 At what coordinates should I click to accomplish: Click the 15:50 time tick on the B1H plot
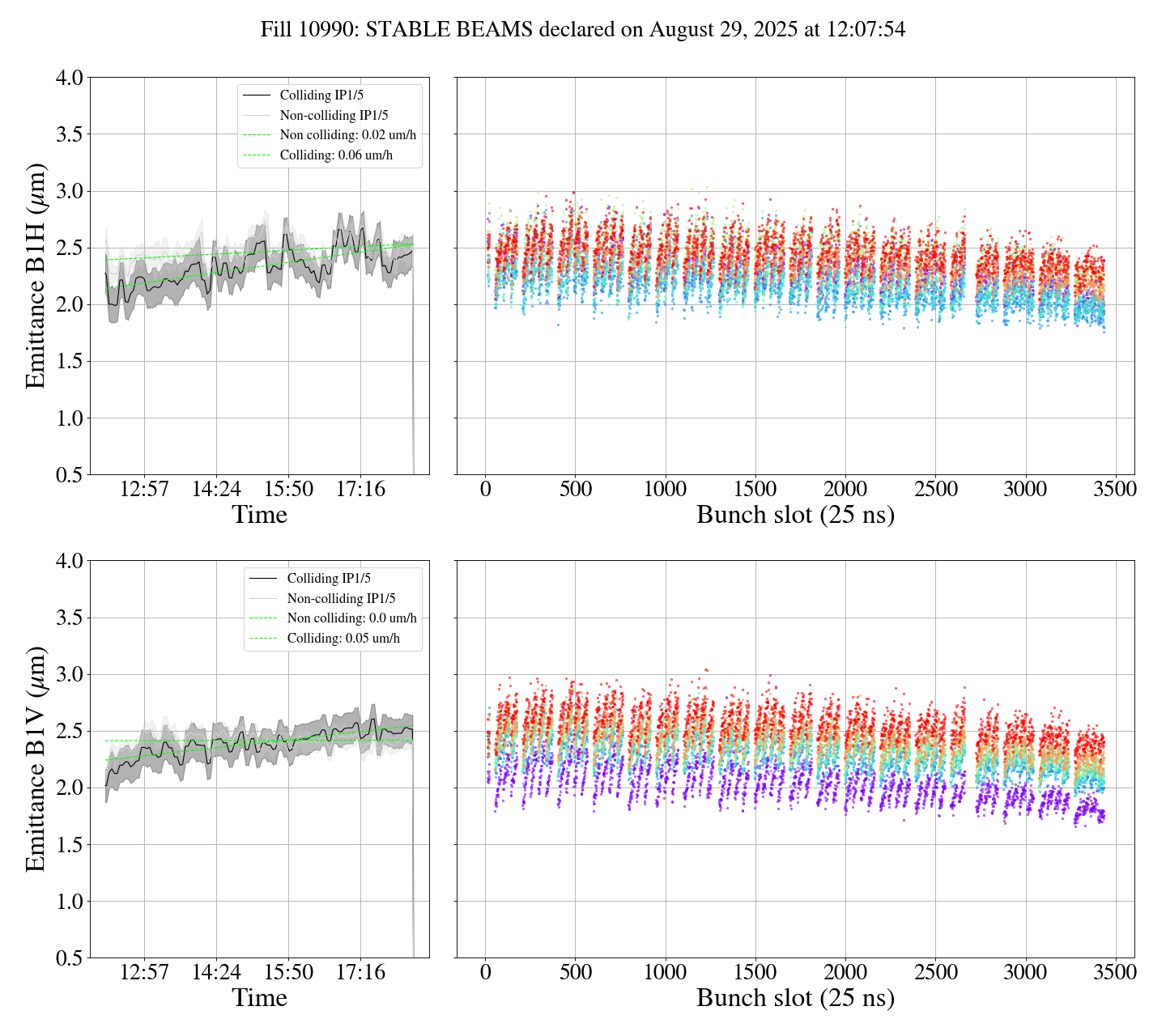click(x=288, y=490)
